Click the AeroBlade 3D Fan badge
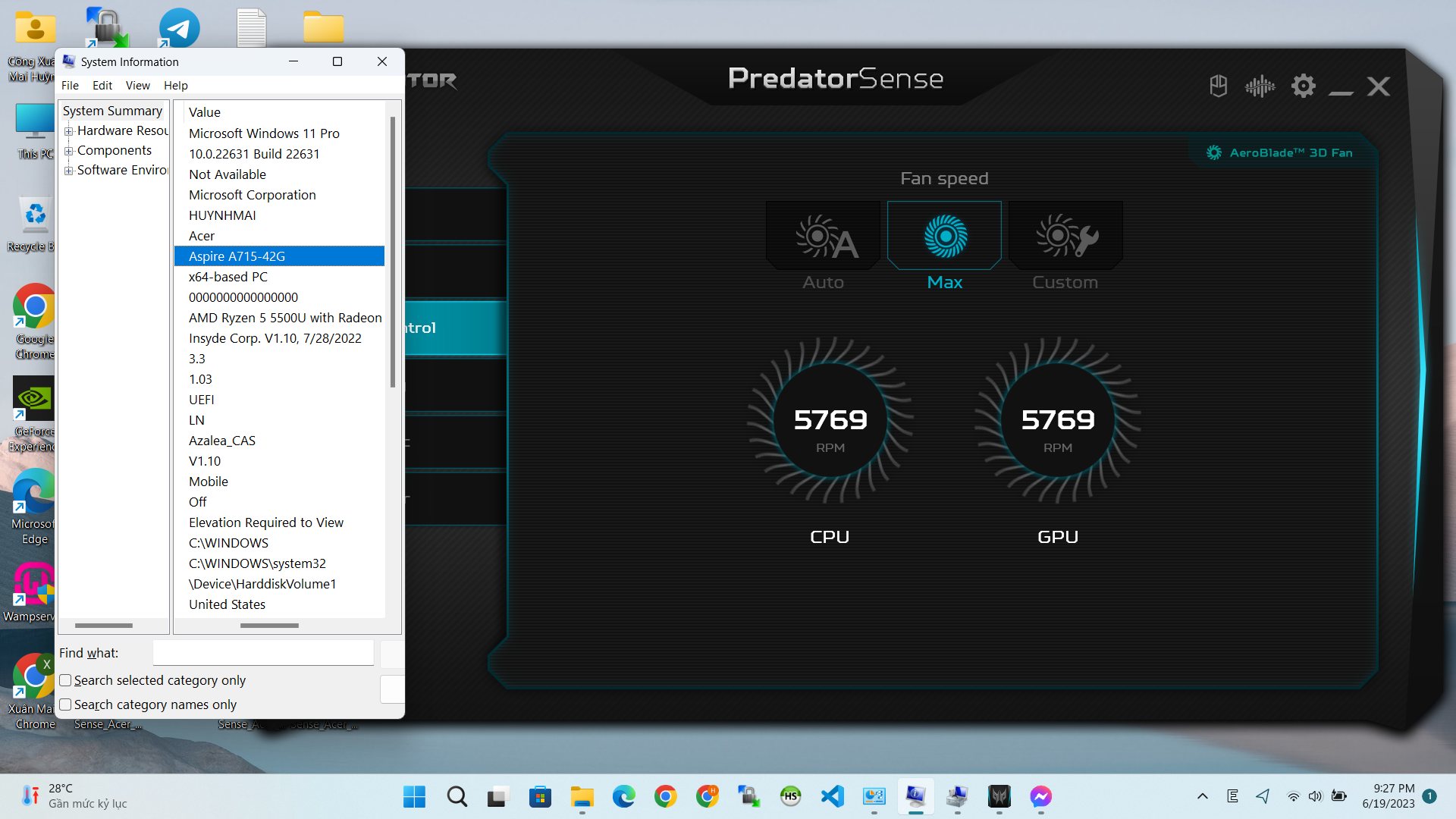This screenshot has width=1456, height=819. click(x=1280, y=152)
